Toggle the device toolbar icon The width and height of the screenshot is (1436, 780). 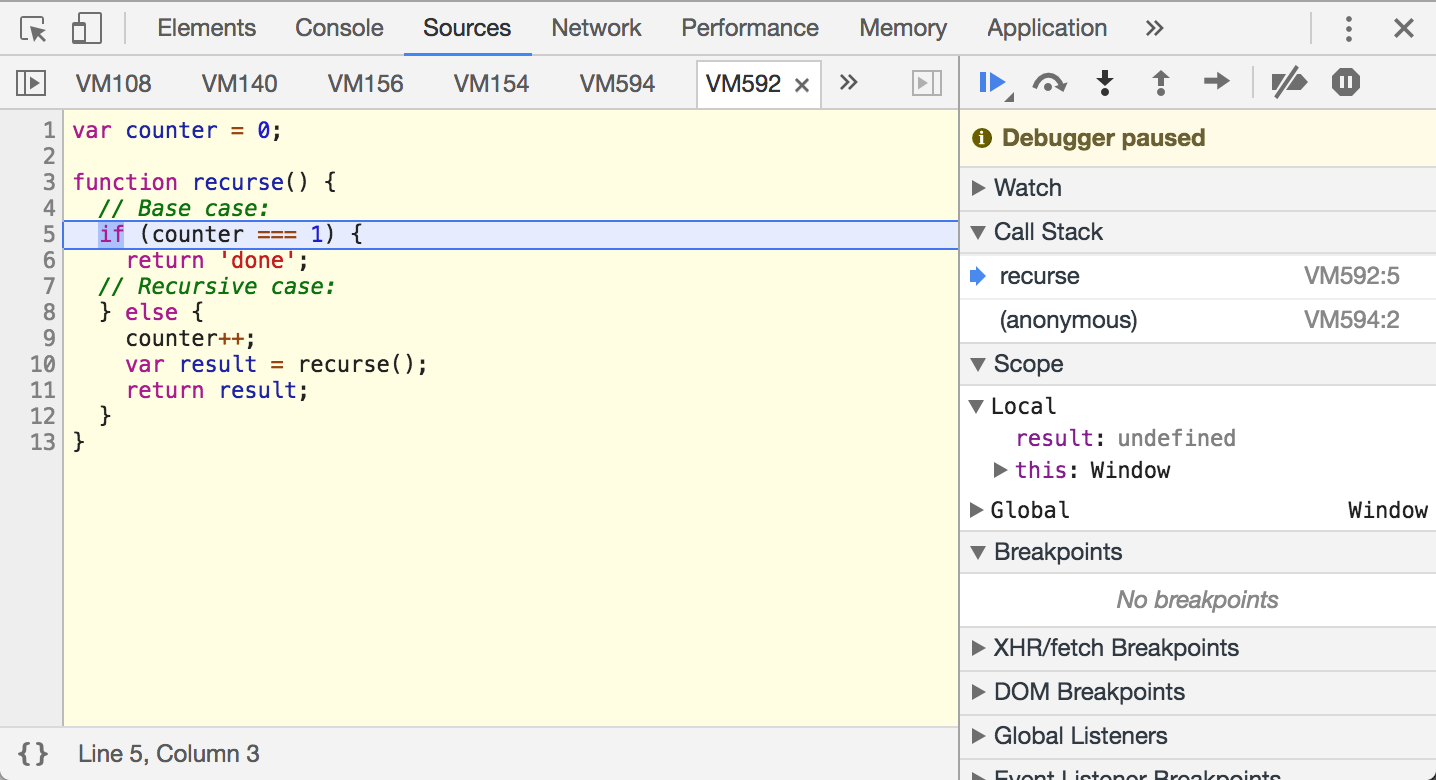coord(87,29)
